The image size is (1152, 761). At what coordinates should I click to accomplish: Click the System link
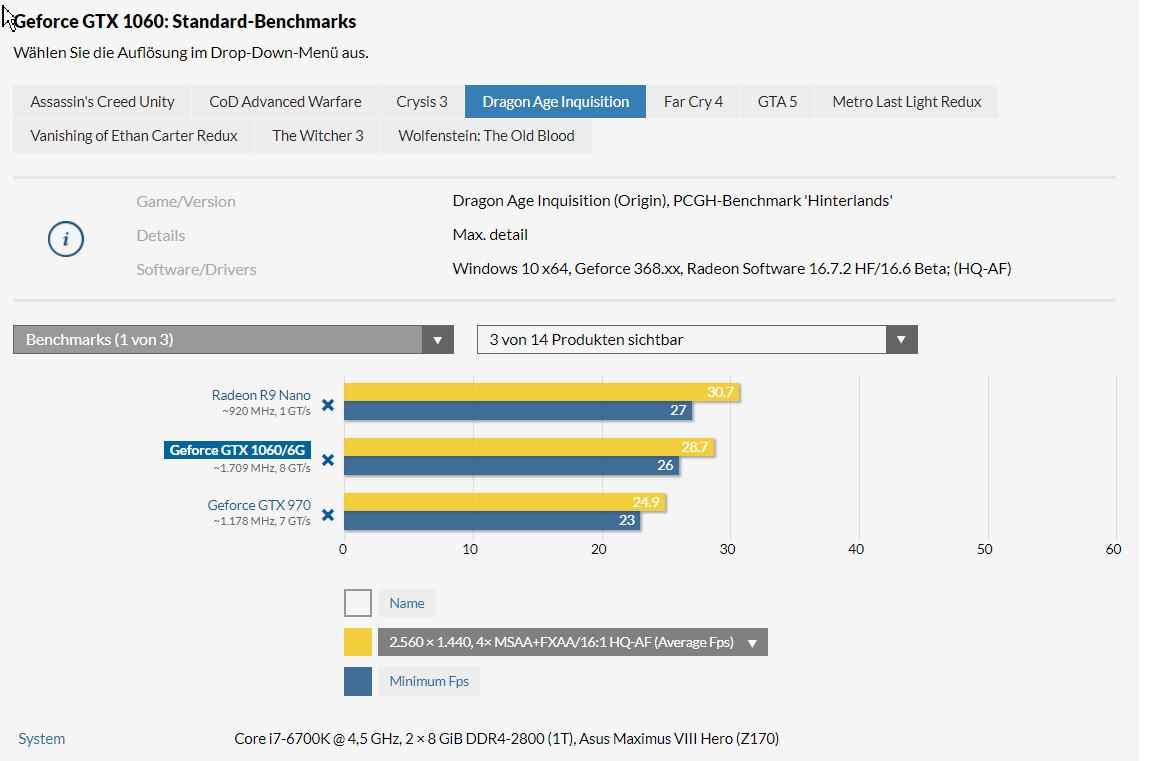42,739
